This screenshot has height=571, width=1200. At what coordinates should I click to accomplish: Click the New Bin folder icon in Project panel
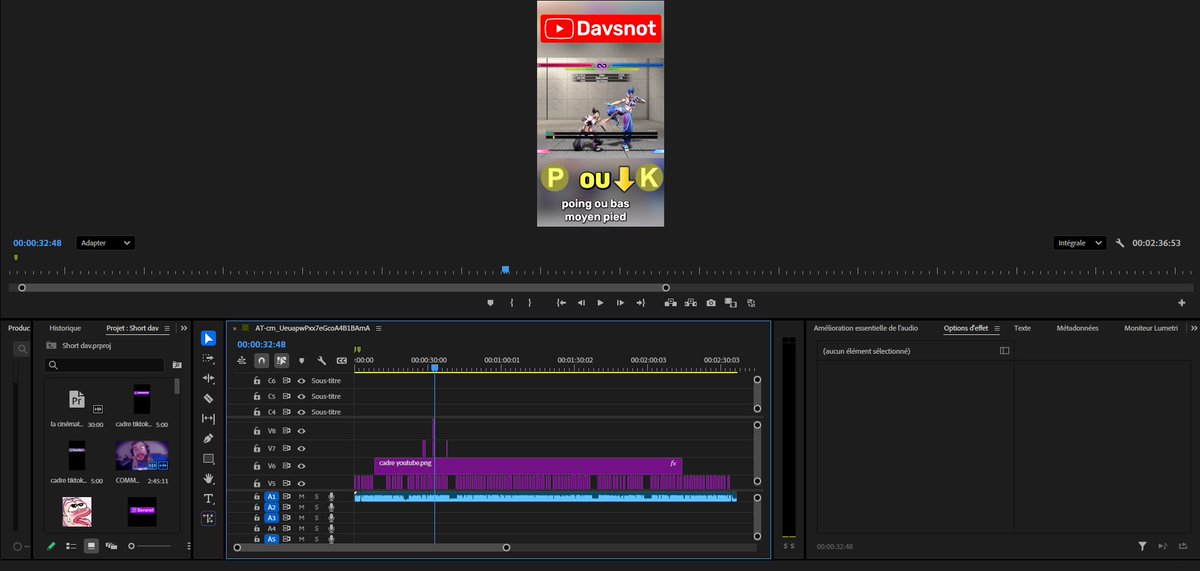[x=176, y=365]
